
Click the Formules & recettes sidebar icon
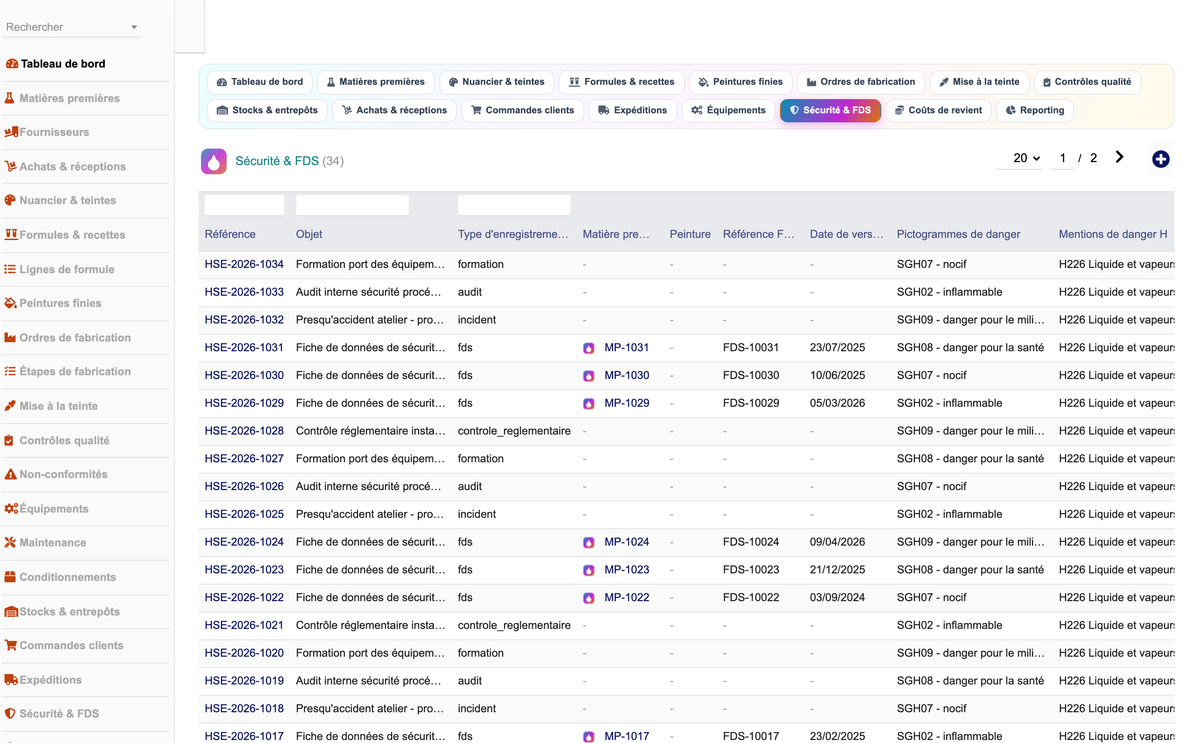(x=12, y=235)
